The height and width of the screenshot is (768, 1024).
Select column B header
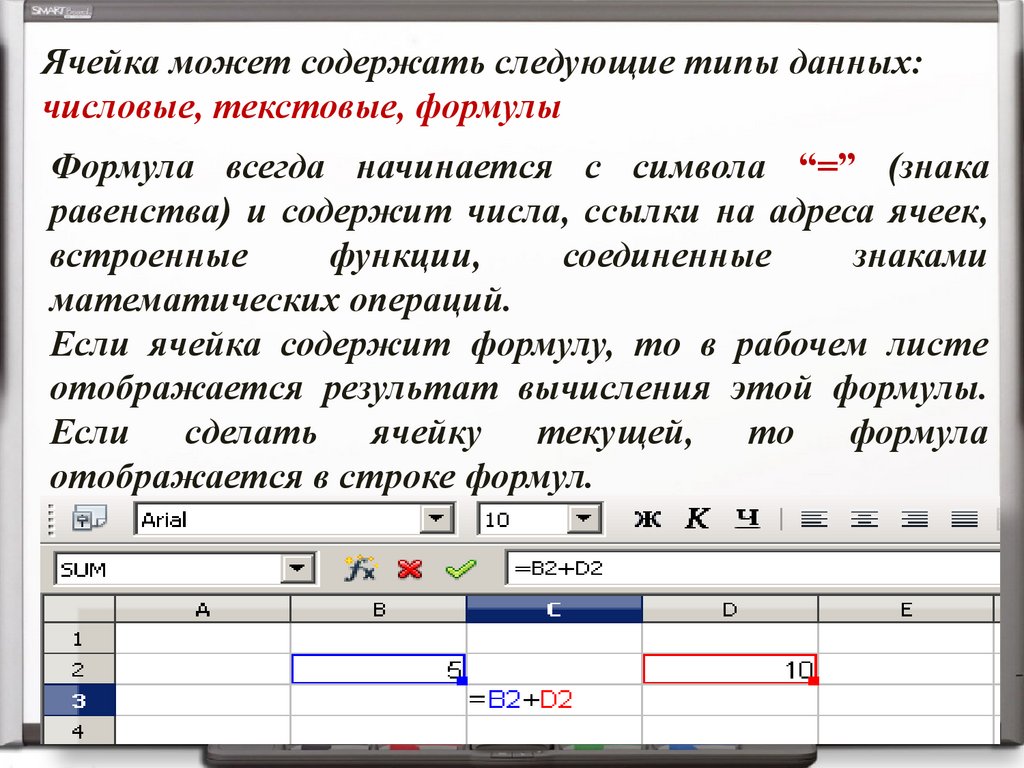coord(379,609)
